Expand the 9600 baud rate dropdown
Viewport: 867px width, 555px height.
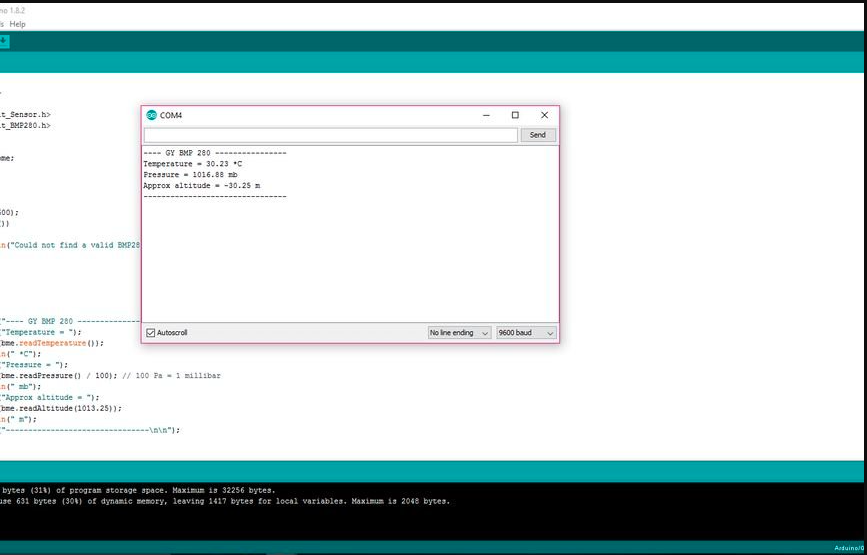click(x=526, y=333)
